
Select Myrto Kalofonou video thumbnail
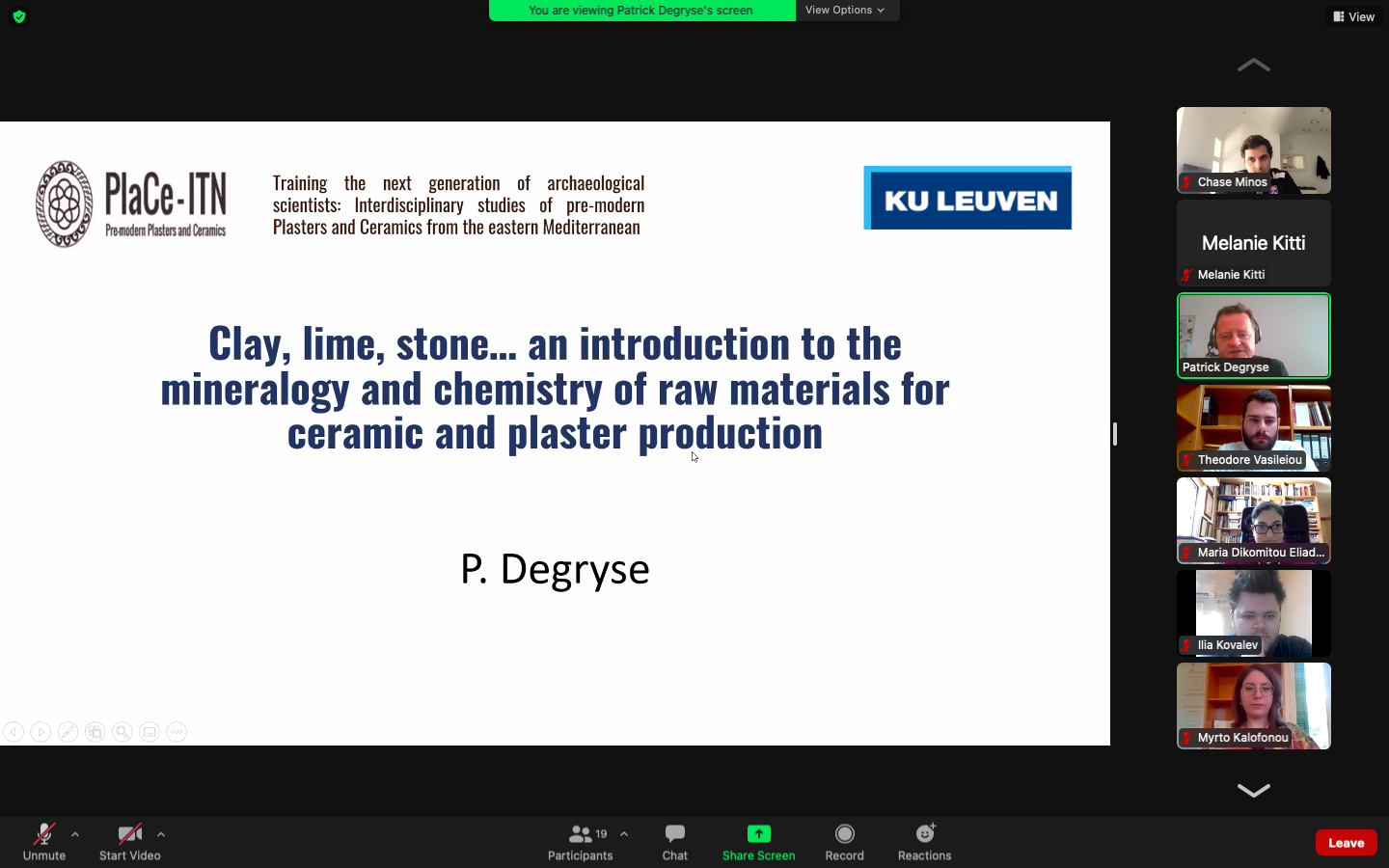pyautogui.click(x=1254, y=706)
